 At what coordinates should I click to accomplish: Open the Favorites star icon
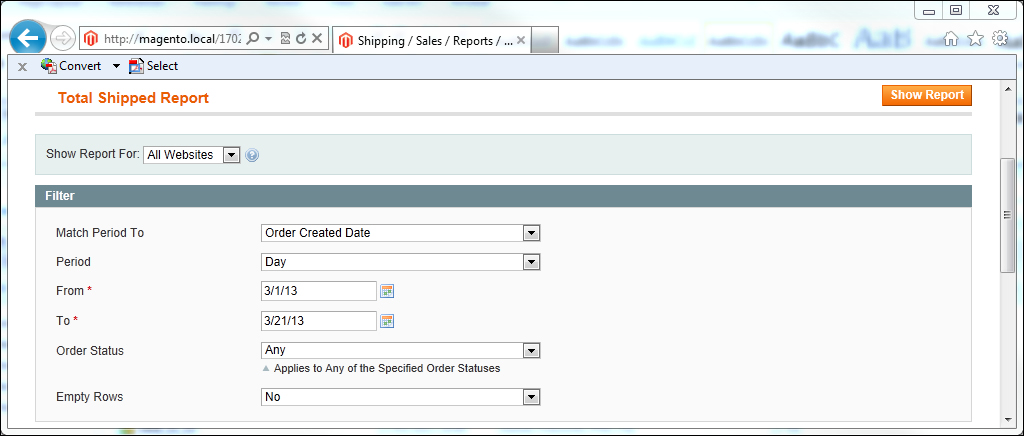point(975,39)
